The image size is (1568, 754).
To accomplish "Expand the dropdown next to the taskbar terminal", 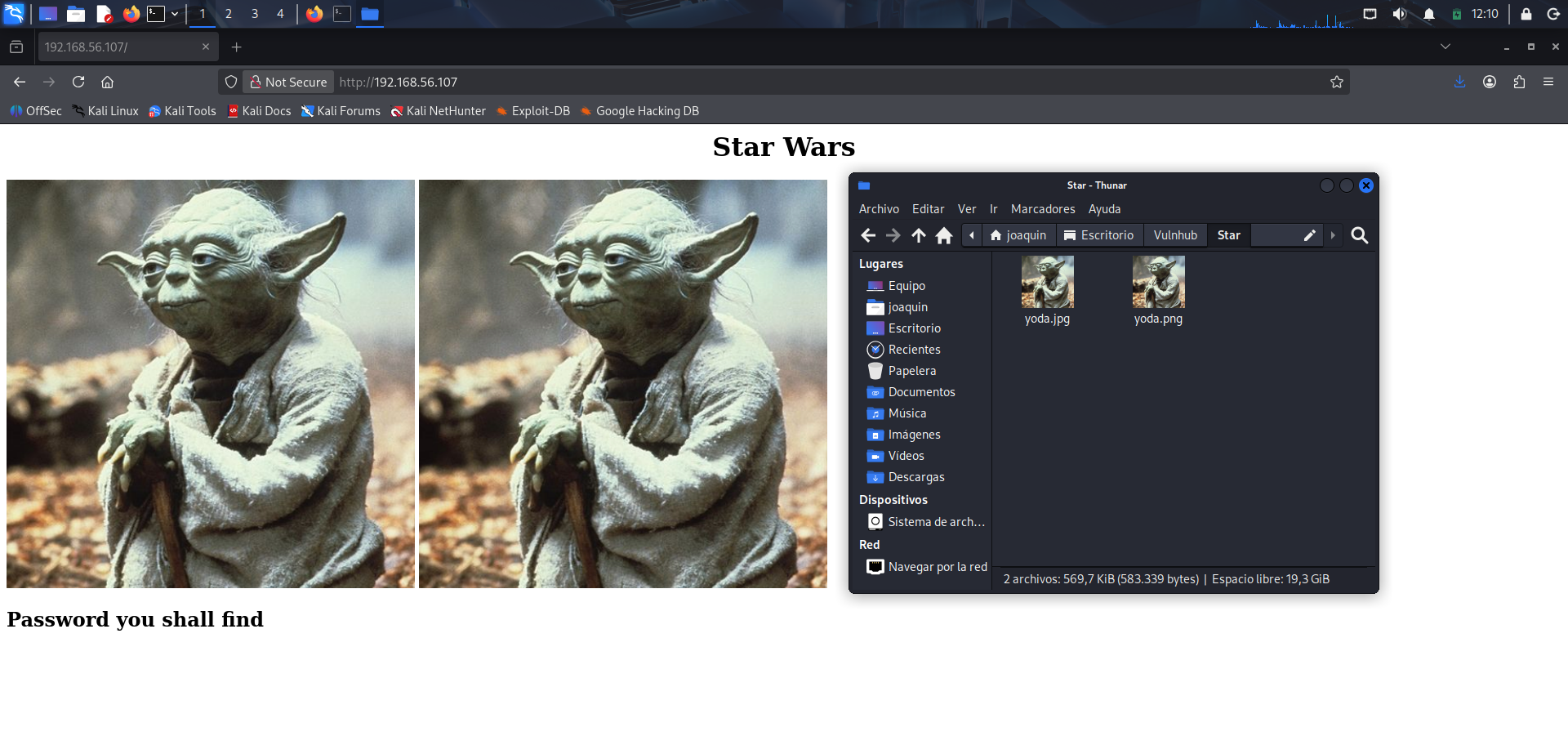I will (175, 13).
